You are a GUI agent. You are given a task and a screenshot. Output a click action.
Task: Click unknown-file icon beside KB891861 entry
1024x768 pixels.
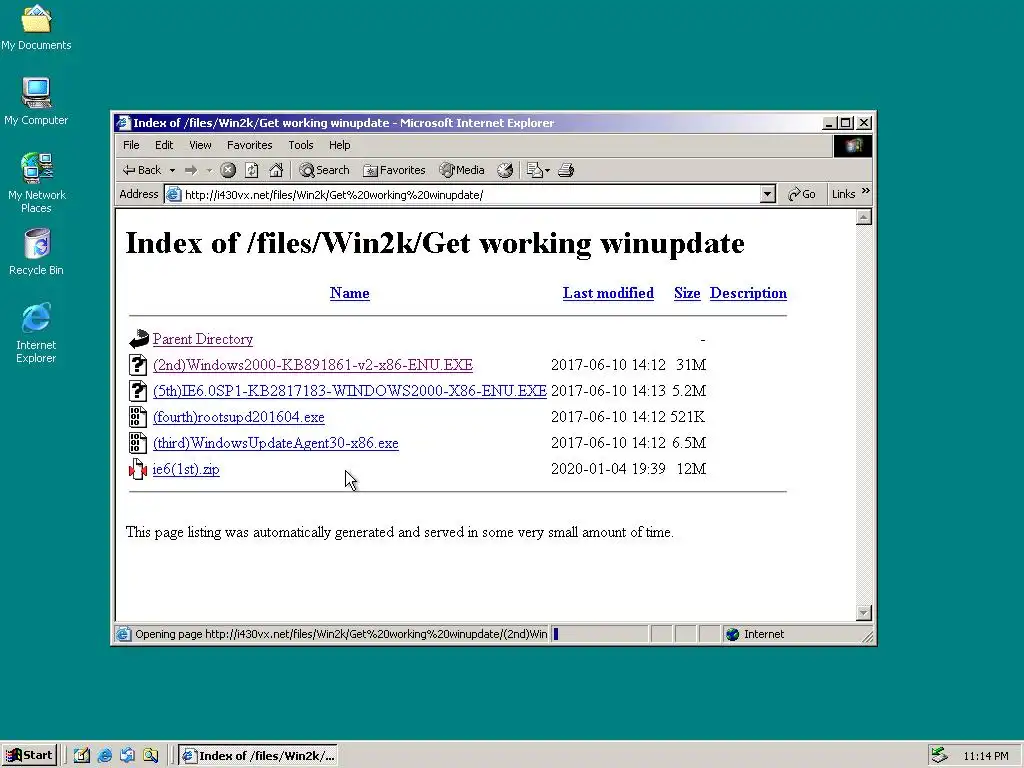click(138, 364)
